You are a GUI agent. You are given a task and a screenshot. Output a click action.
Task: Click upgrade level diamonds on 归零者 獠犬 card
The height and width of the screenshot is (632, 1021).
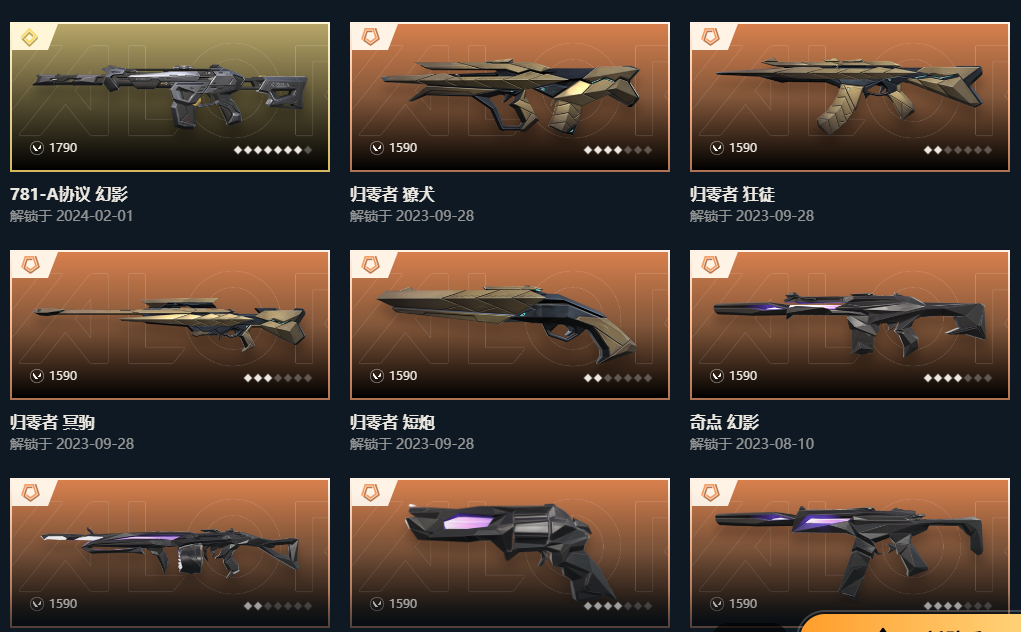[x=617, y=150]
